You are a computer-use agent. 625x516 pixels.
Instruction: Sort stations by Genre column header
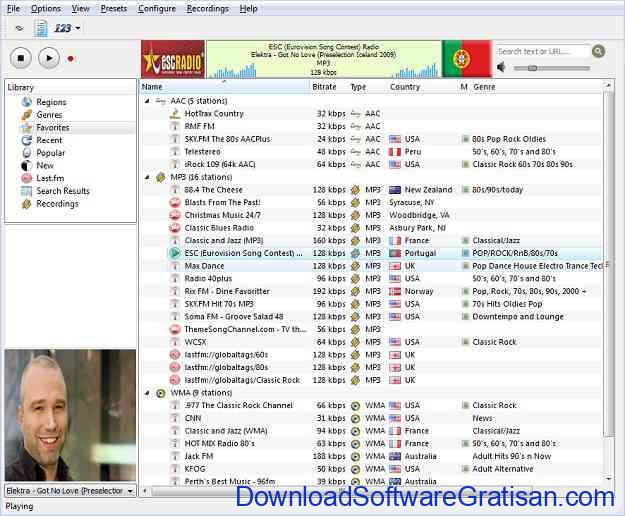point(485,86)
